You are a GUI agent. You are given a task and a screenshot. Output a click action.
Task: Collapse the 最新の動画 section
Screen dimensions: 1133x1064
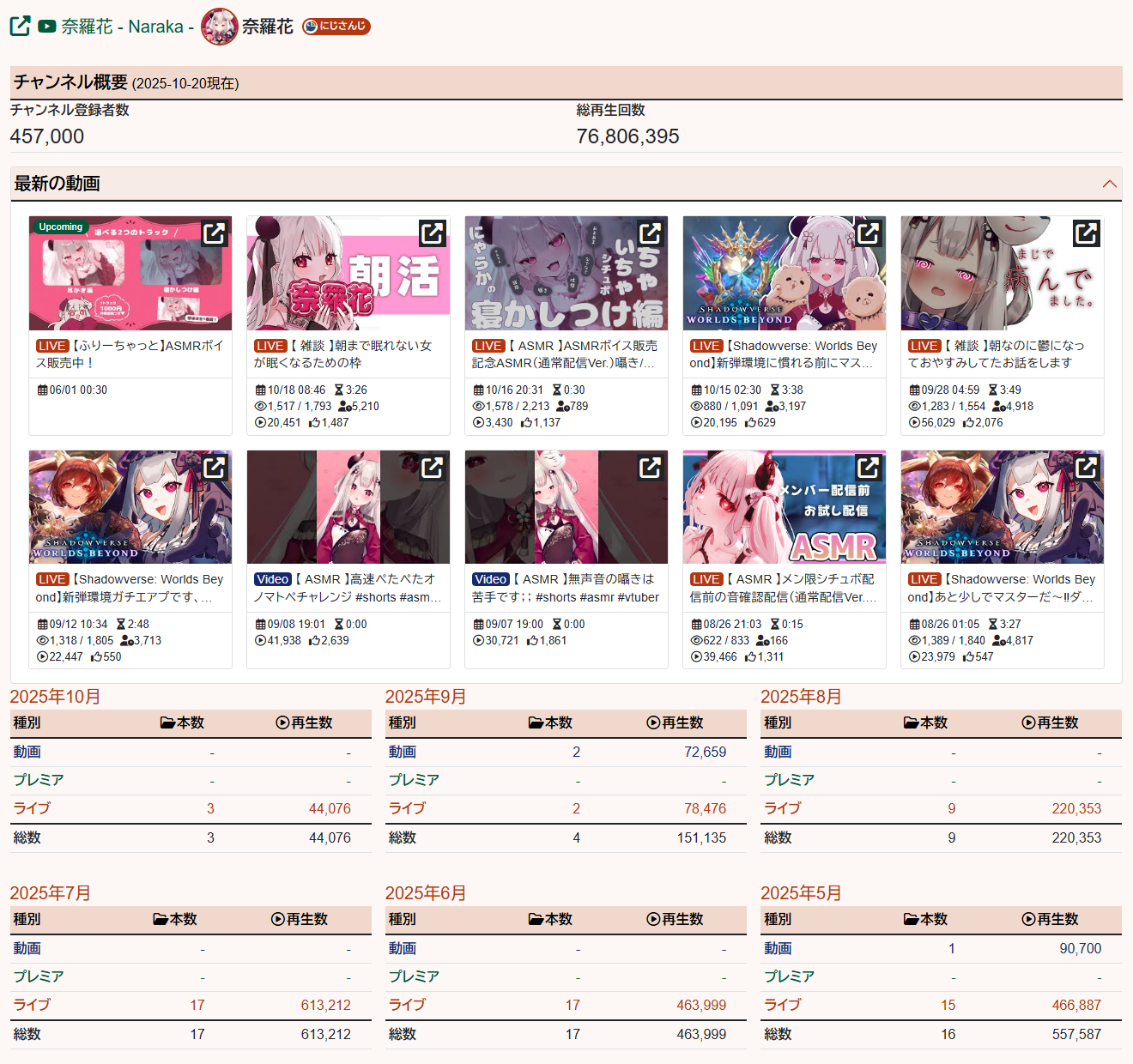coord(1109,184)
